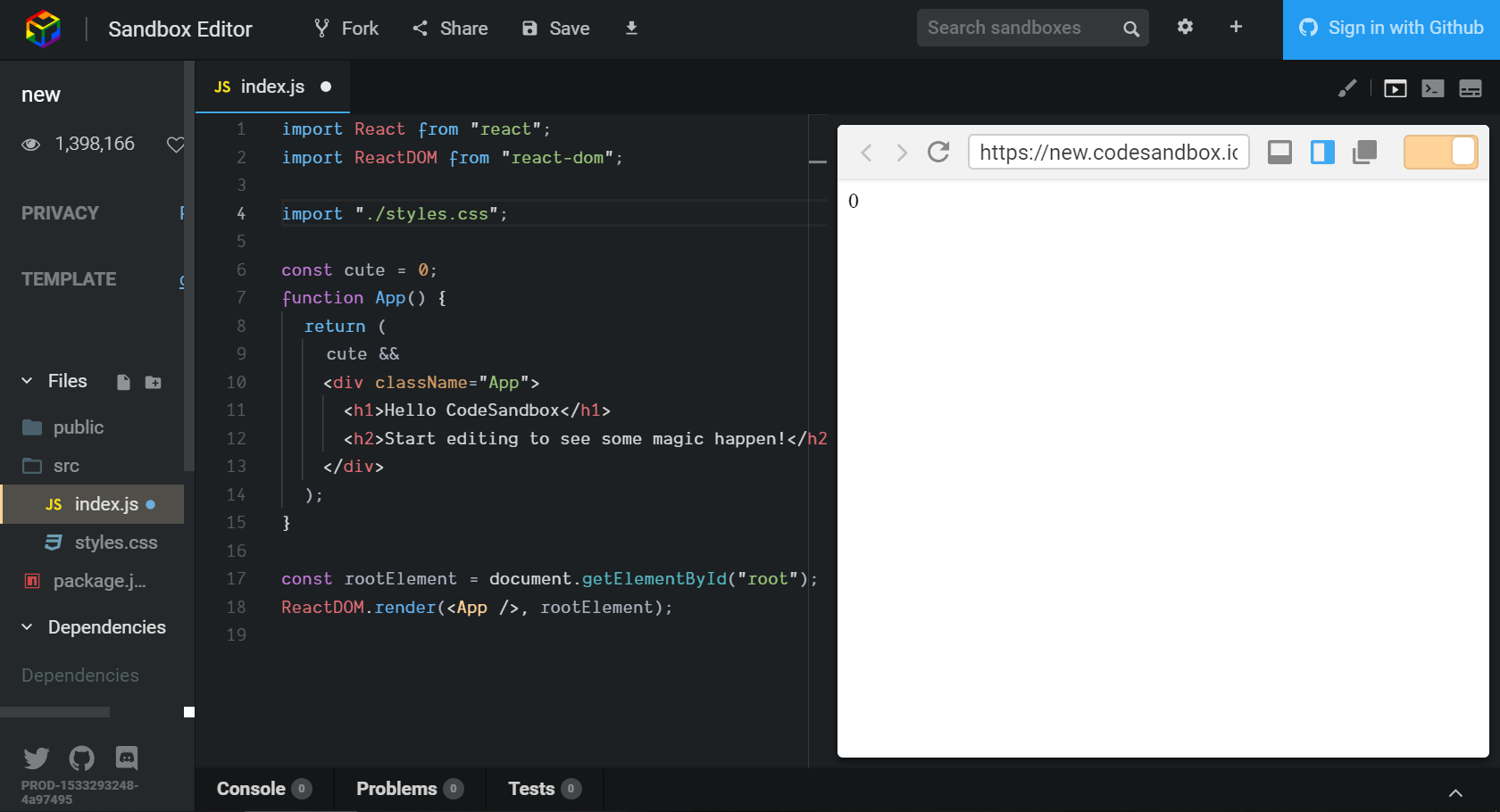Toggle the orange preview switch
The image size is (1500, 812).
pyautogui.click(x=1440, y=153)
